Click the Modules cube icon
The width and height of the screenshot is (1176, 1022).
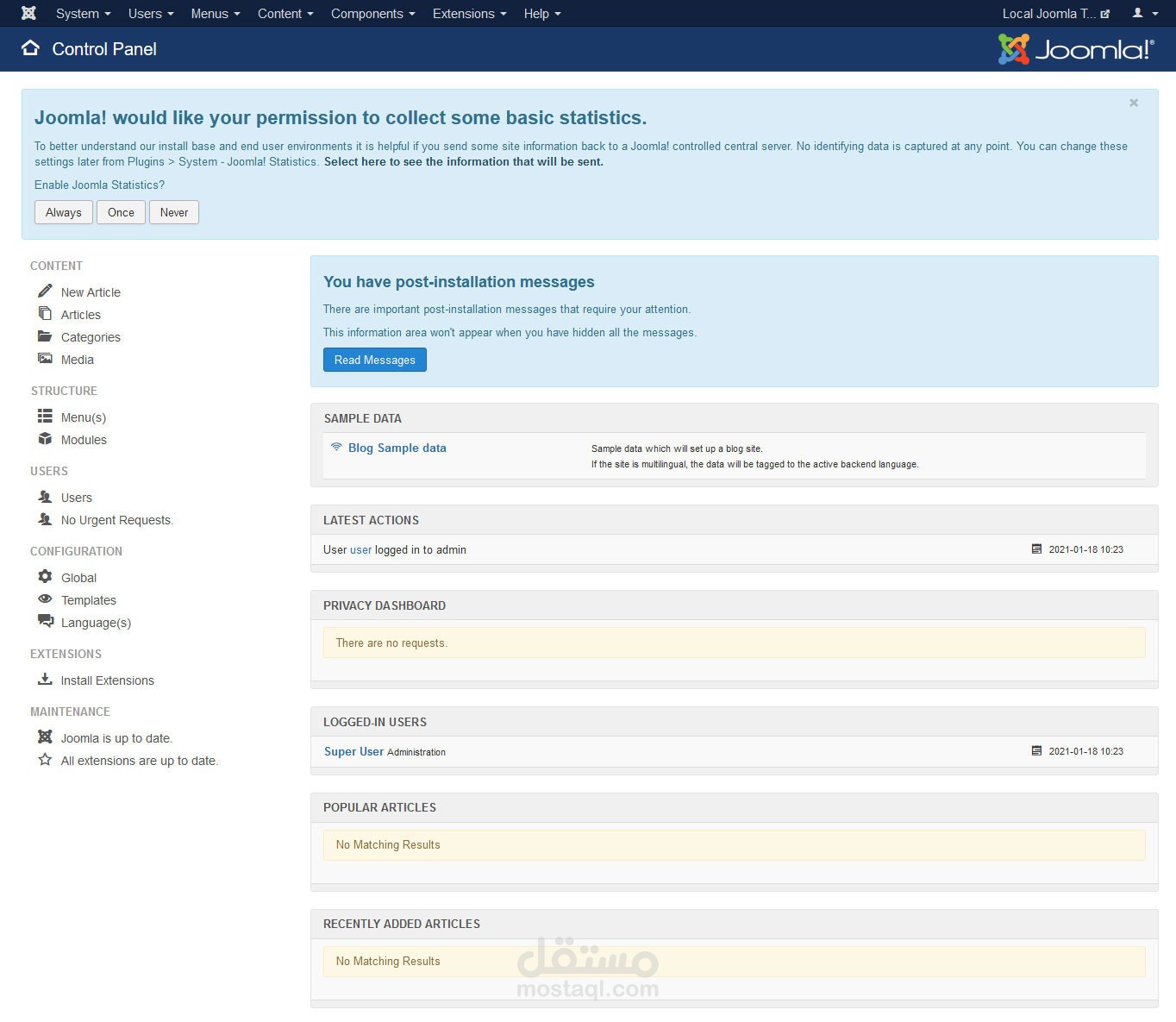[45, 438]
